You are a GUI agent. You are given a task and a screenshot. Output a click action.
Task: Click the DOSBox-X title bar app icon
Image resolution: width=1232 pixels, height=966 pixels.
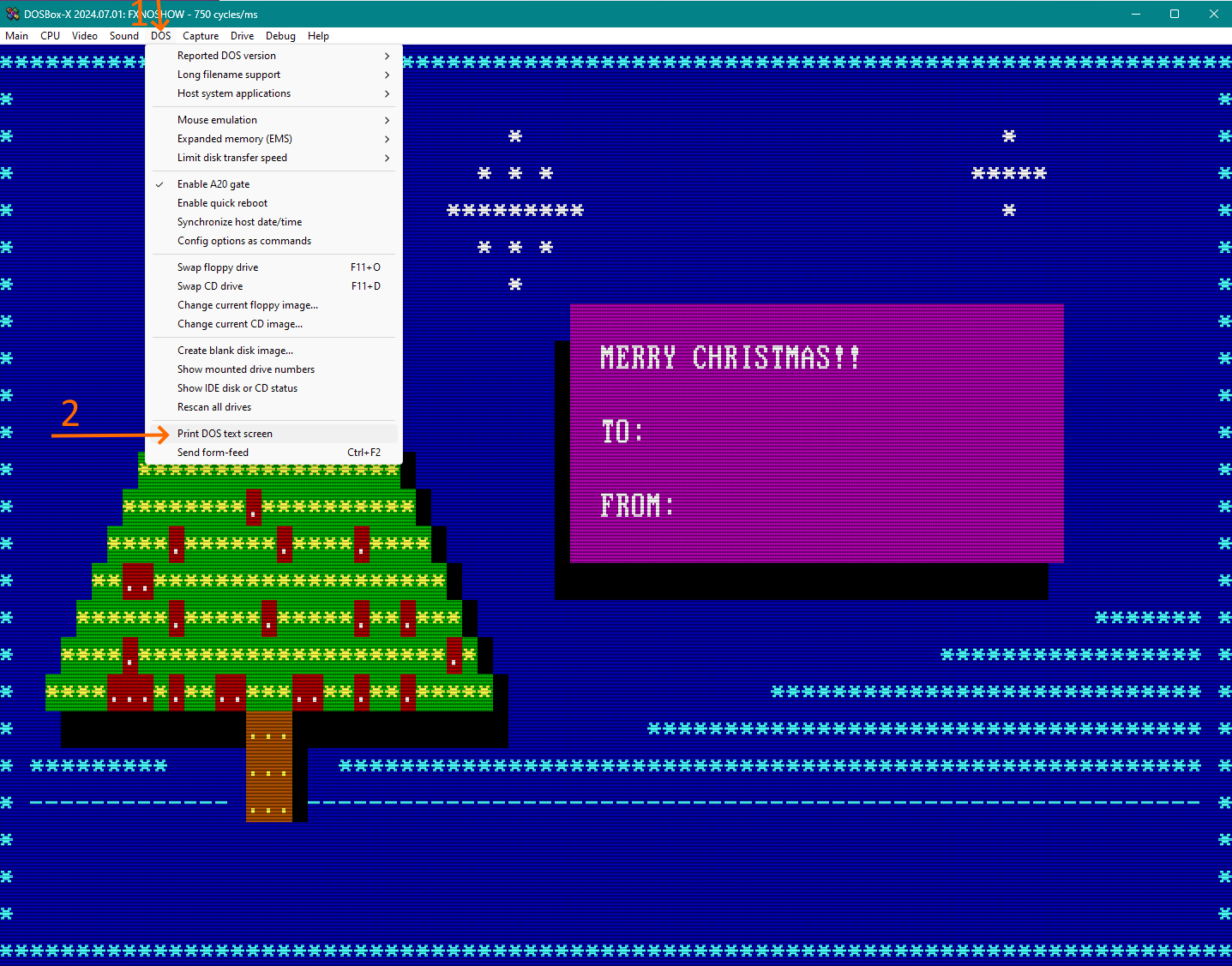pos(12,14)
